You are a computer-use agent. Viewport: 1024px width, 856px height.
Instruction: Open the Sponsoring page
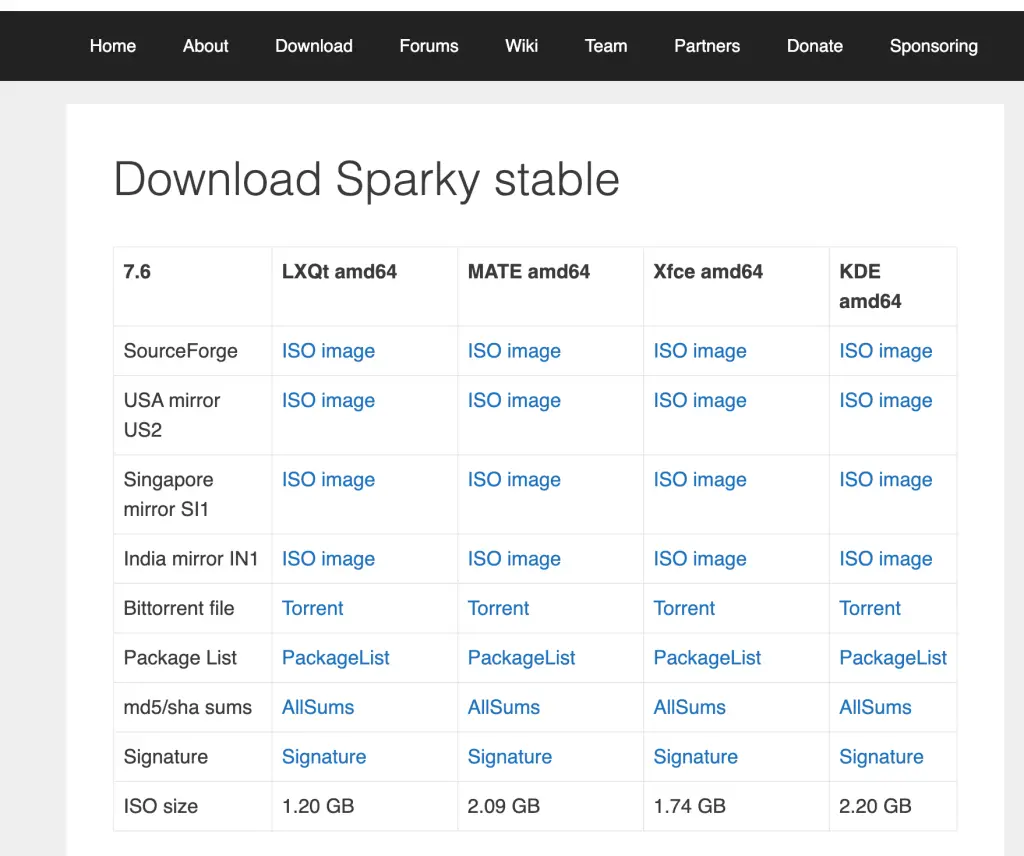click(933, 46)
